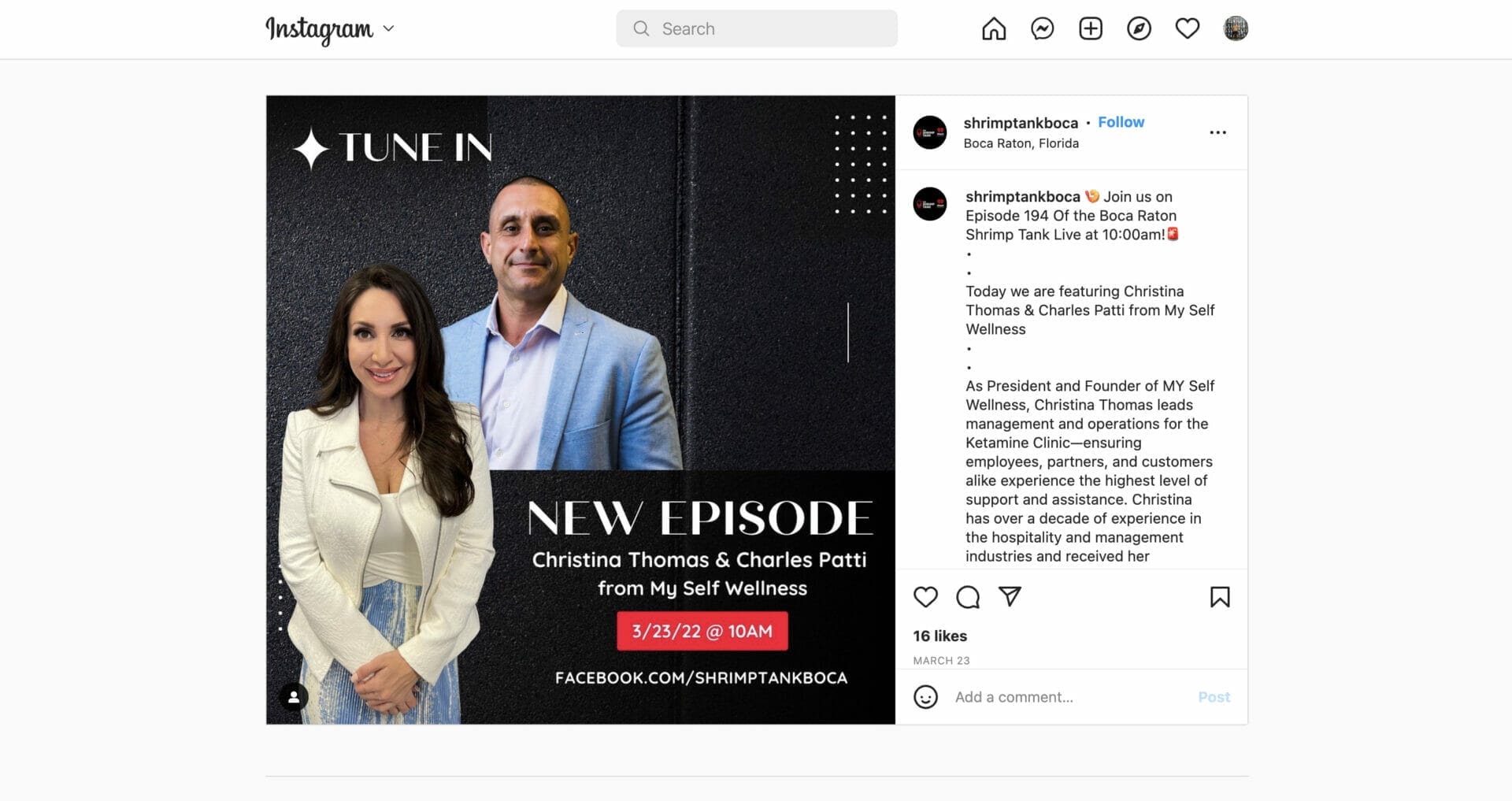This screenshot has width=1512, height=801.
Task: Show tagged people icon on the photo
Action: 294,697
